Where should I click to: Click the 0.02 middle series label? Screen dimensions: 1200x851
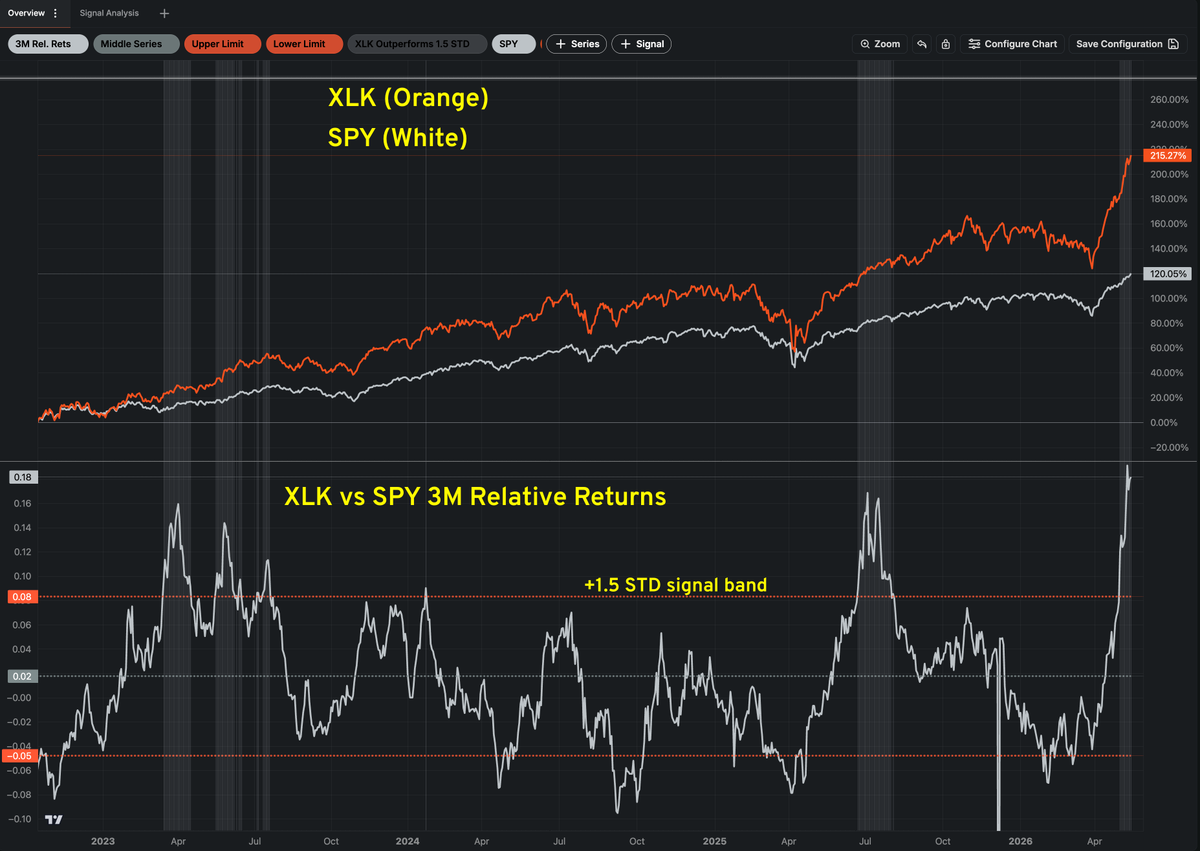23,676
